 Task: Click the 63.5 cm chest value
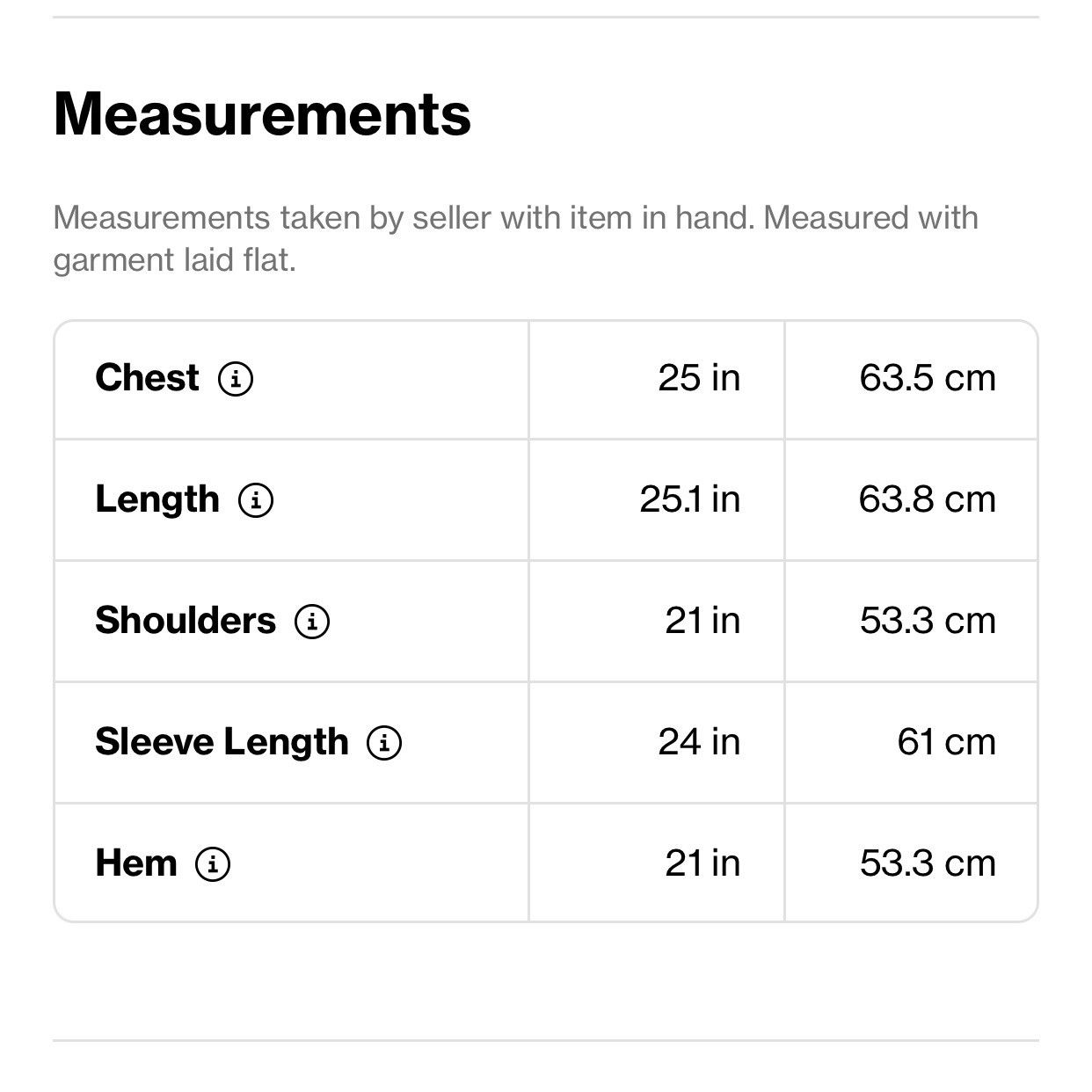(x=928, y=378)
